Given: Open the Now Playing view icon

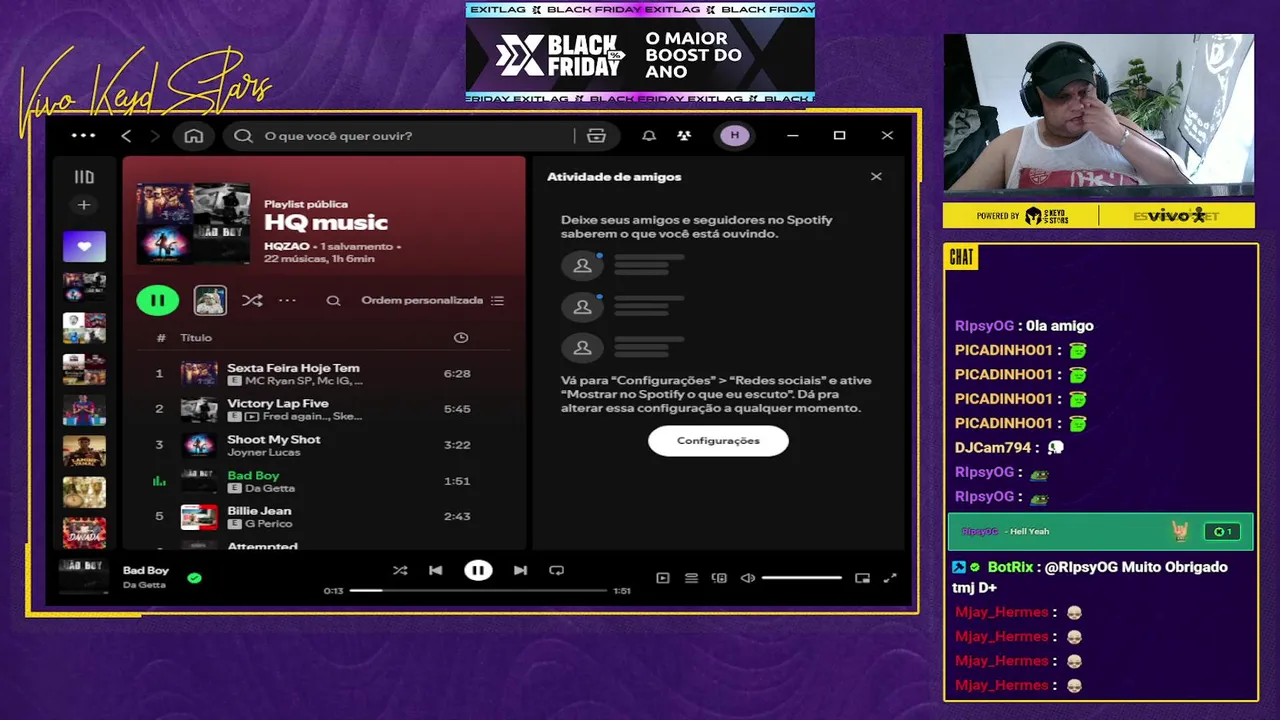Looking at the screenshot, I should tap(663, 578).
